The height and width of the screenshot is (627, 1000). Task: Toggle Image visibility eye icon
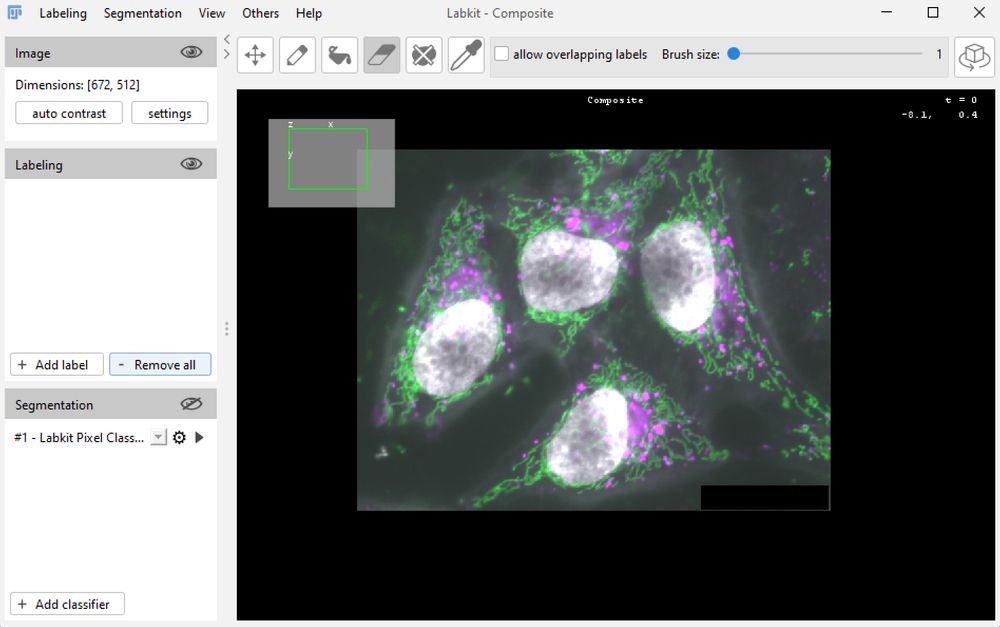click(191, 53)
